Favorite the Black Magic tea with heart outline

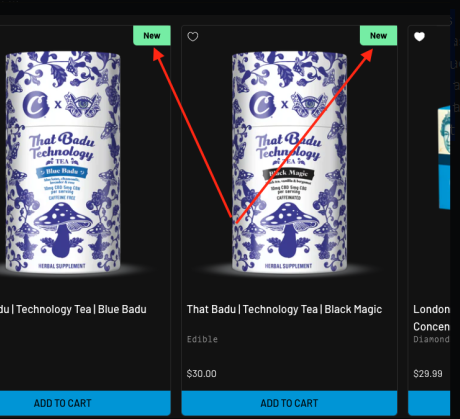pos(193,36)
